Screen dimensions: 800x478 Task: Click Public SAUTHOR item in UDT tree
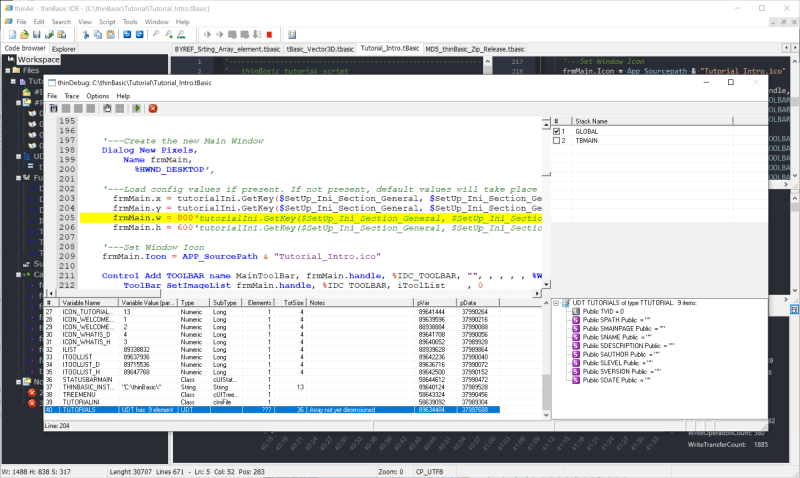[x=618, y=354]
